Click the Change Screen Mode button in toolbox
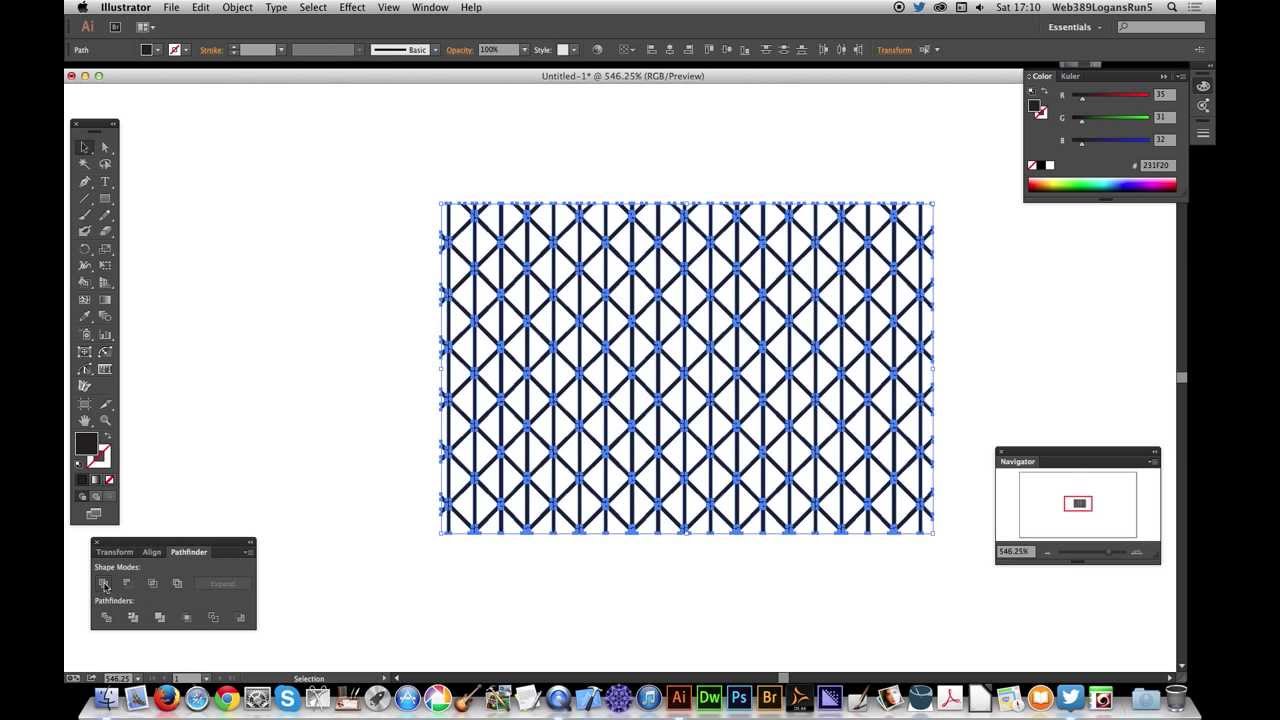The height and width of the screenshot is (720, 1280). tap(94, 514)
